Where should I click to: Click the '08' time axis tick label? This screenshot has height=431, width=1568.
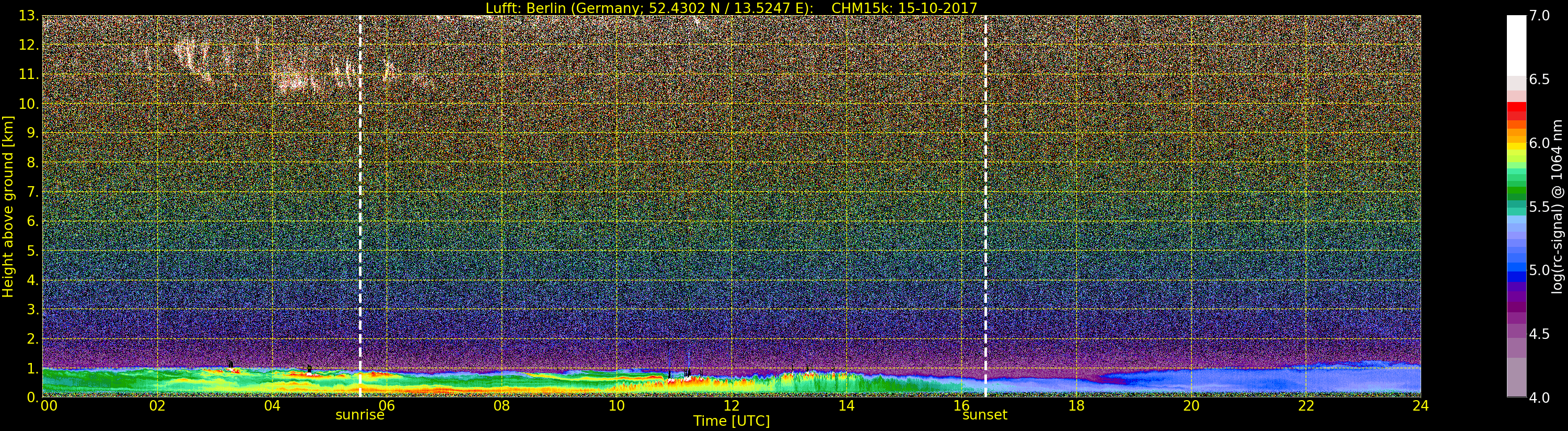coord(502,405)
